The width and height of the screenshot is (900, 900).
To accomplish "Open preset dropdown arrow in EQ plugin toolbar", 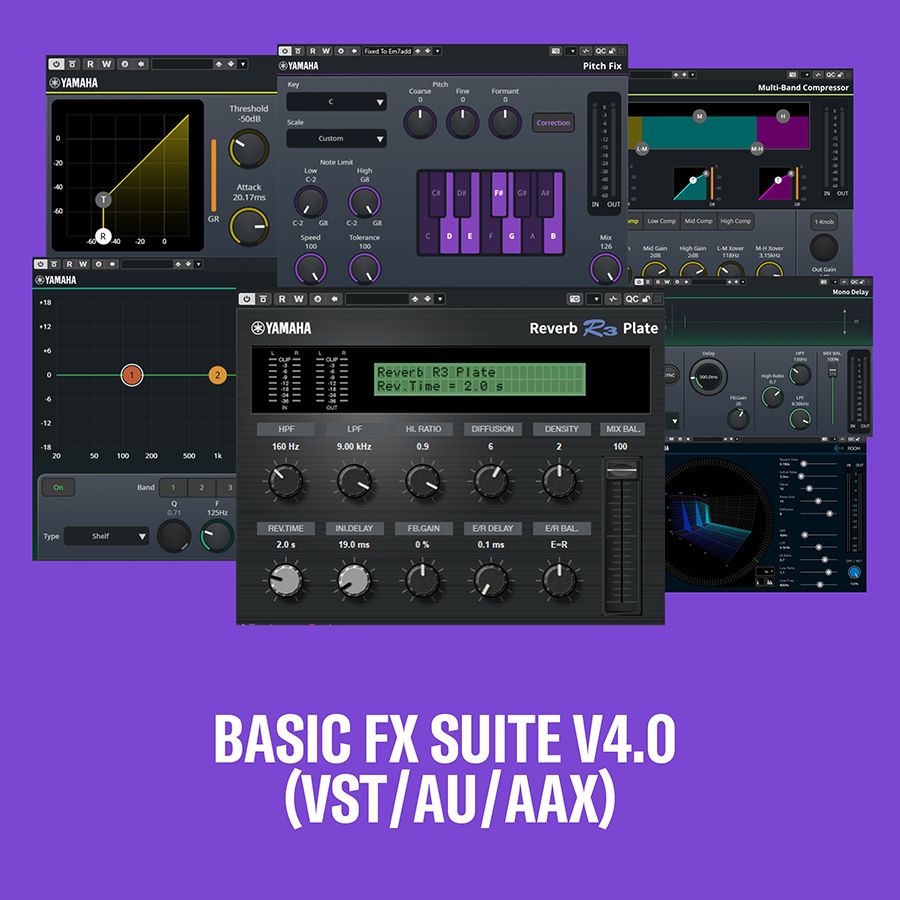I will click(199, 264).
